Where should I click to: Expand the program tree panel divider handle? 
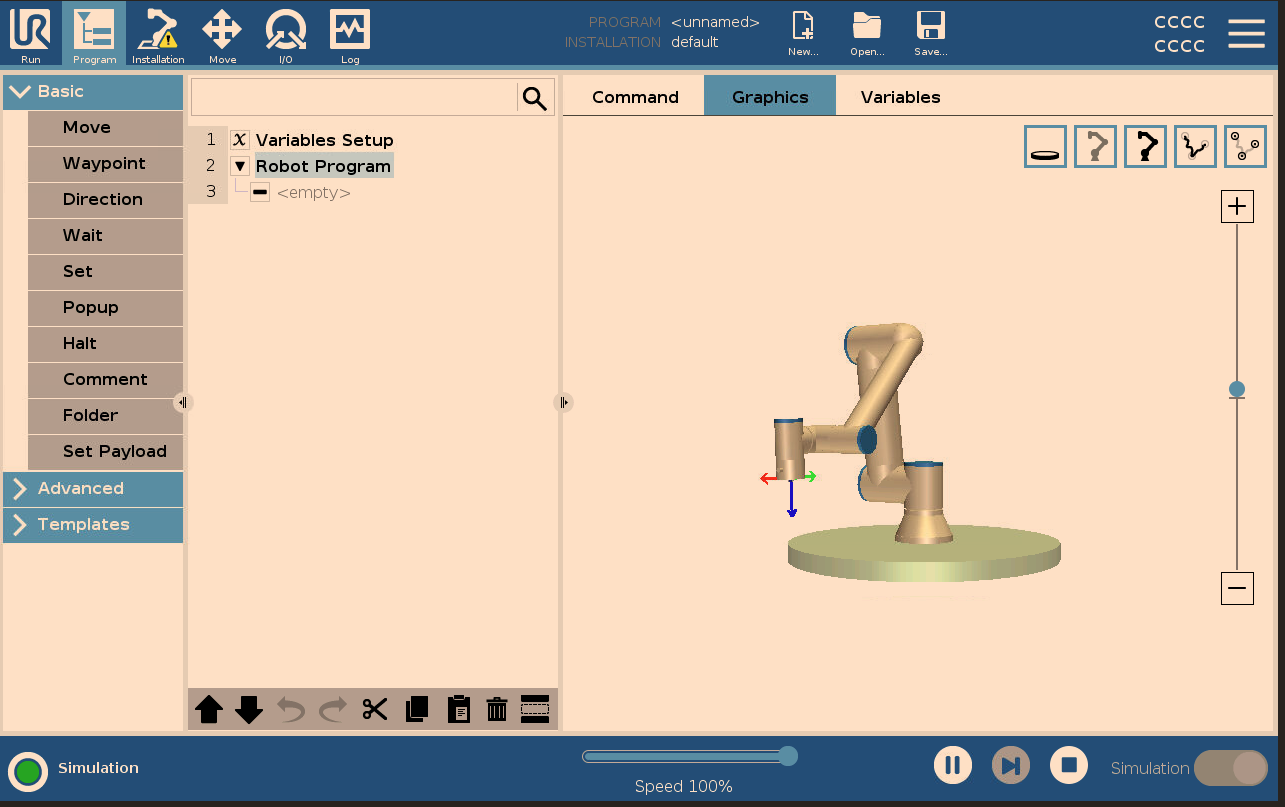click(563, 402)
